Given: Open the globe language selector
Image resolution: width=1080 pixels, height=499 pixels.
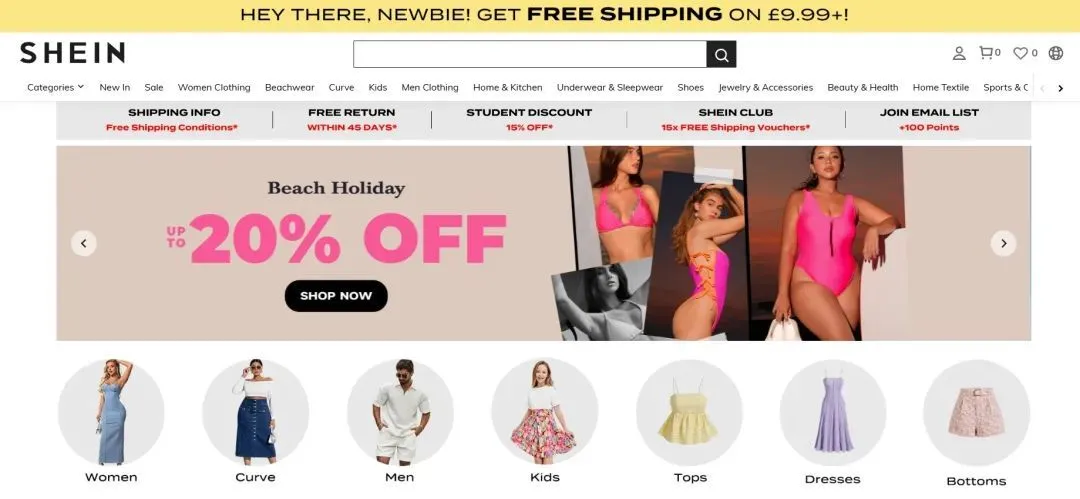Looking at the screenshot, I should (x=1055, y=53).
